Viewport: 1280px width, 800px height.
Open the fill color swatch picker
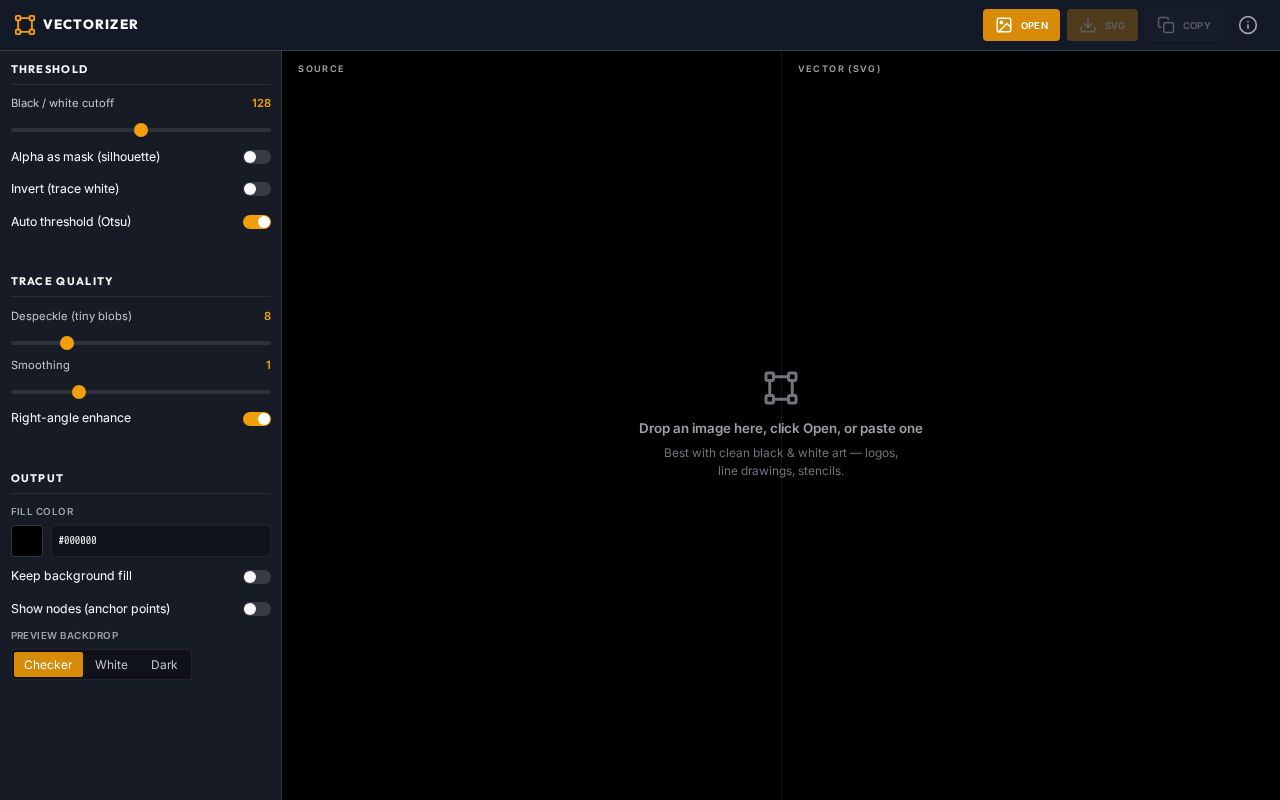click(x=27, y=541)
